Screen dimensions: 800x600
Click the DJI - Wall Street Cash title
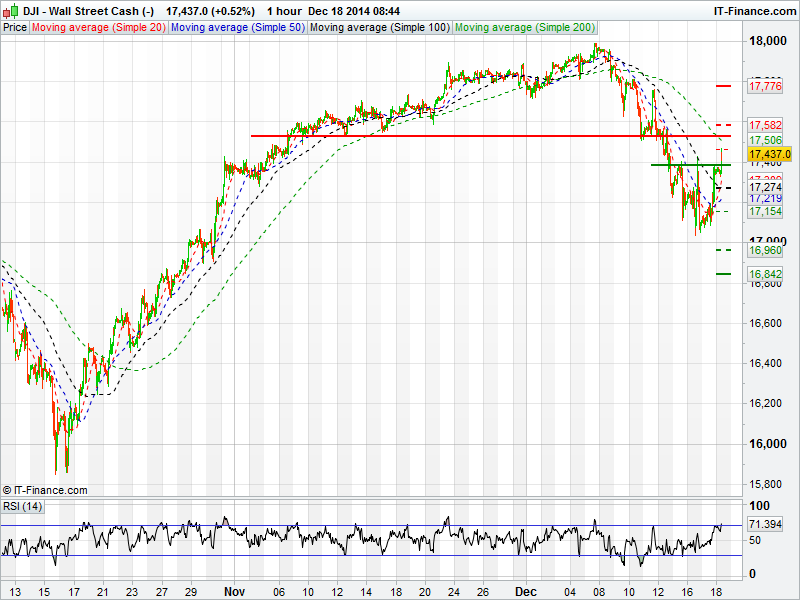pyautogui.click(x=88, y=11)
